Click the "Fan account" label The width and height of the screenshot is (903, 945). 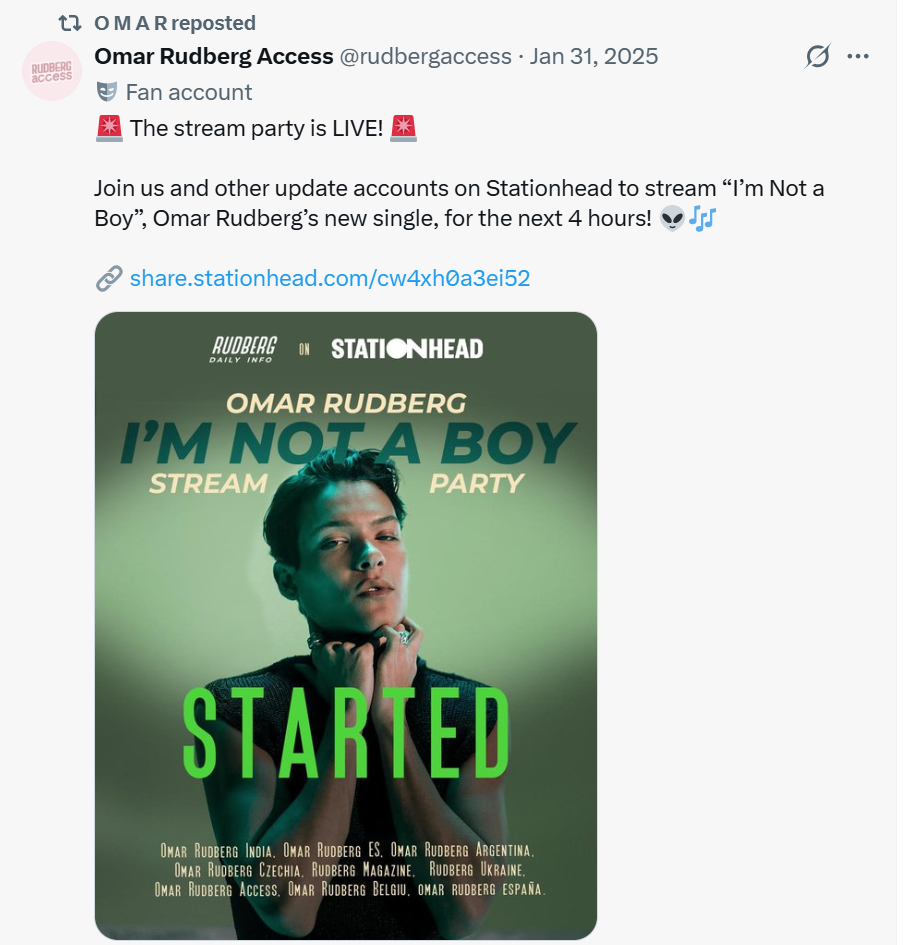click(x=189, y=93)
